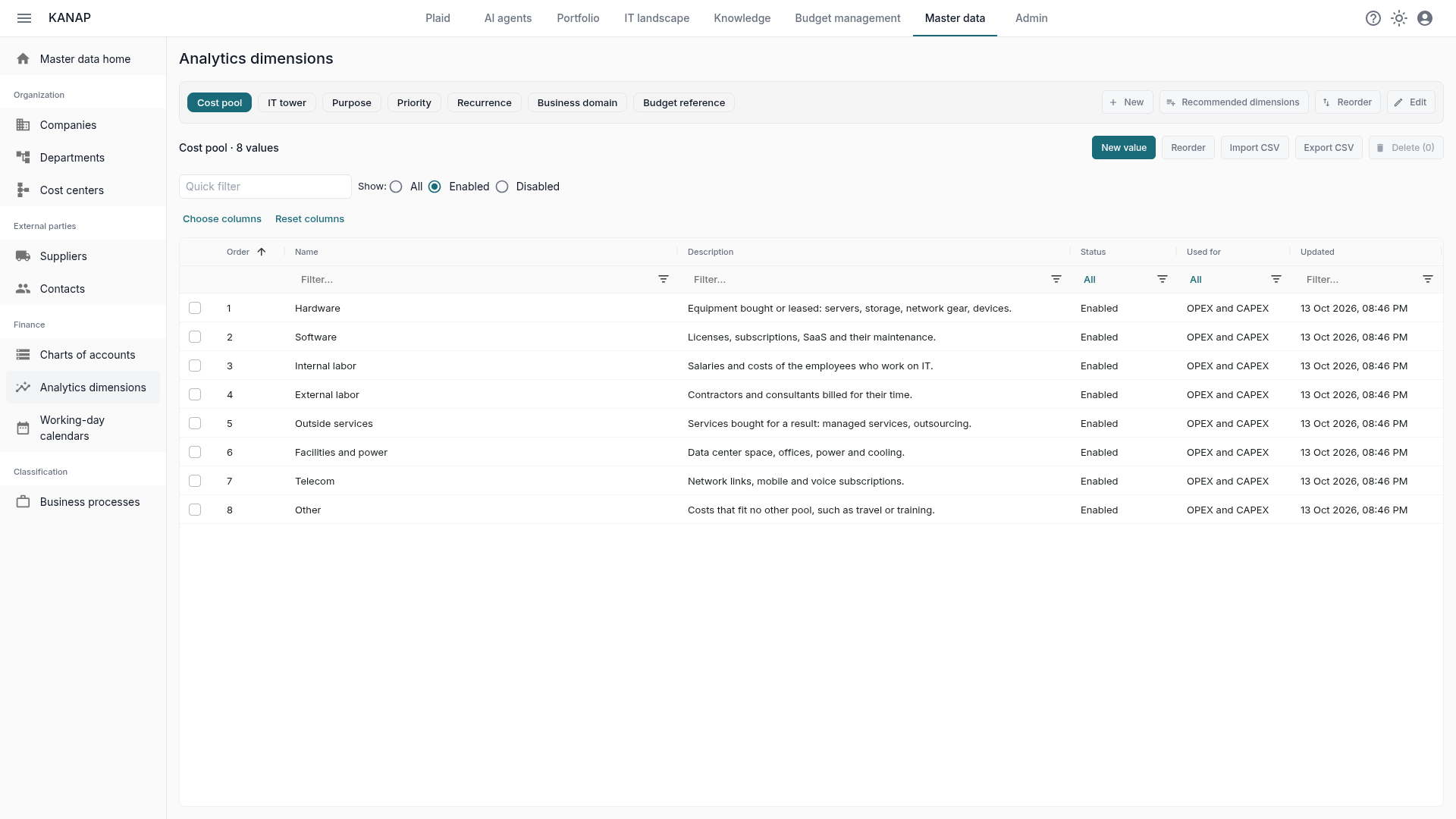This screenshot has height=819, width=1456.
Task: Click the Charts of accounts list icon
Action: tap(24, 355)
